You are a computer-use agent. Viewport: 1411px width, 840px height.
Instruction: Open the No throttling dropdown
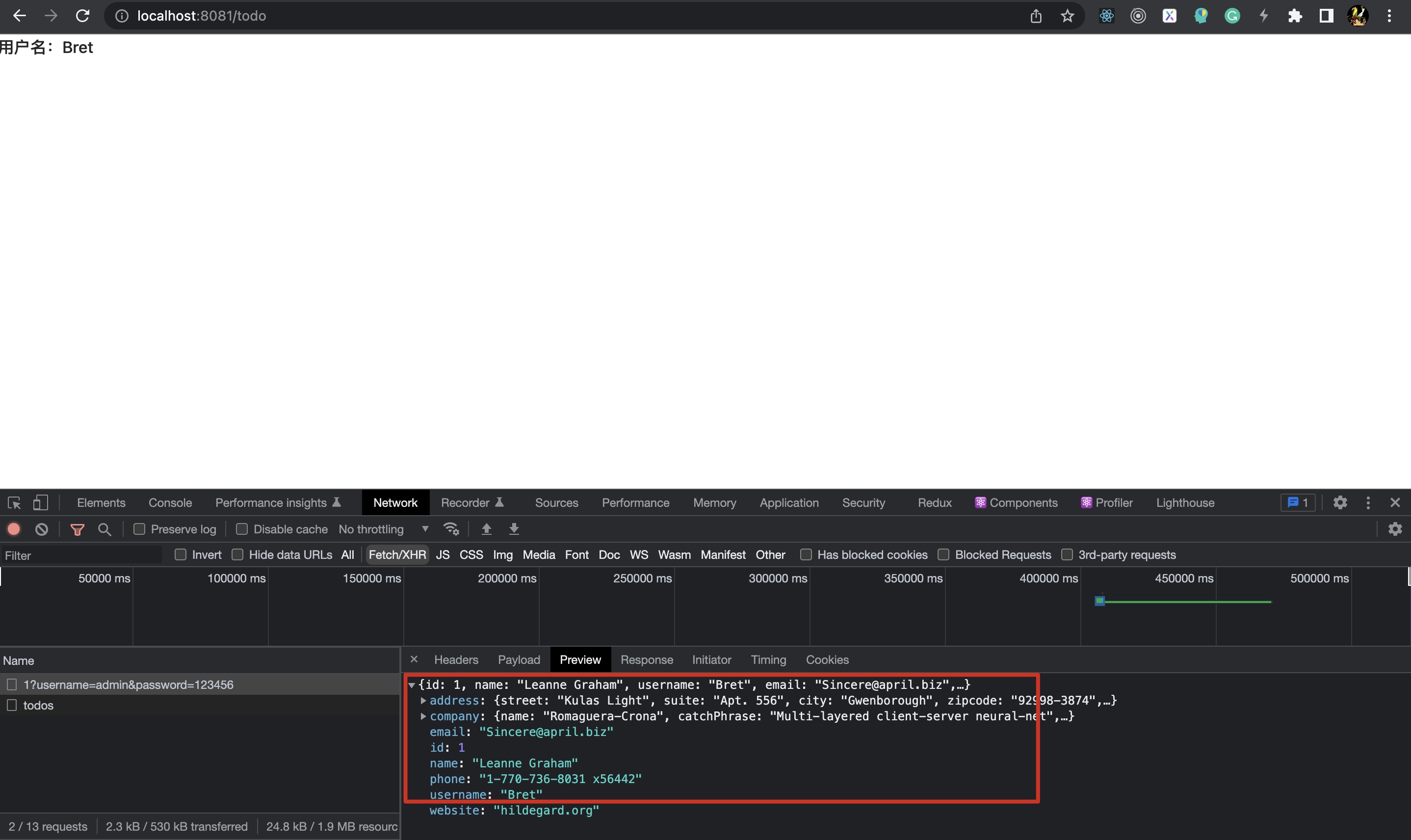384,529
